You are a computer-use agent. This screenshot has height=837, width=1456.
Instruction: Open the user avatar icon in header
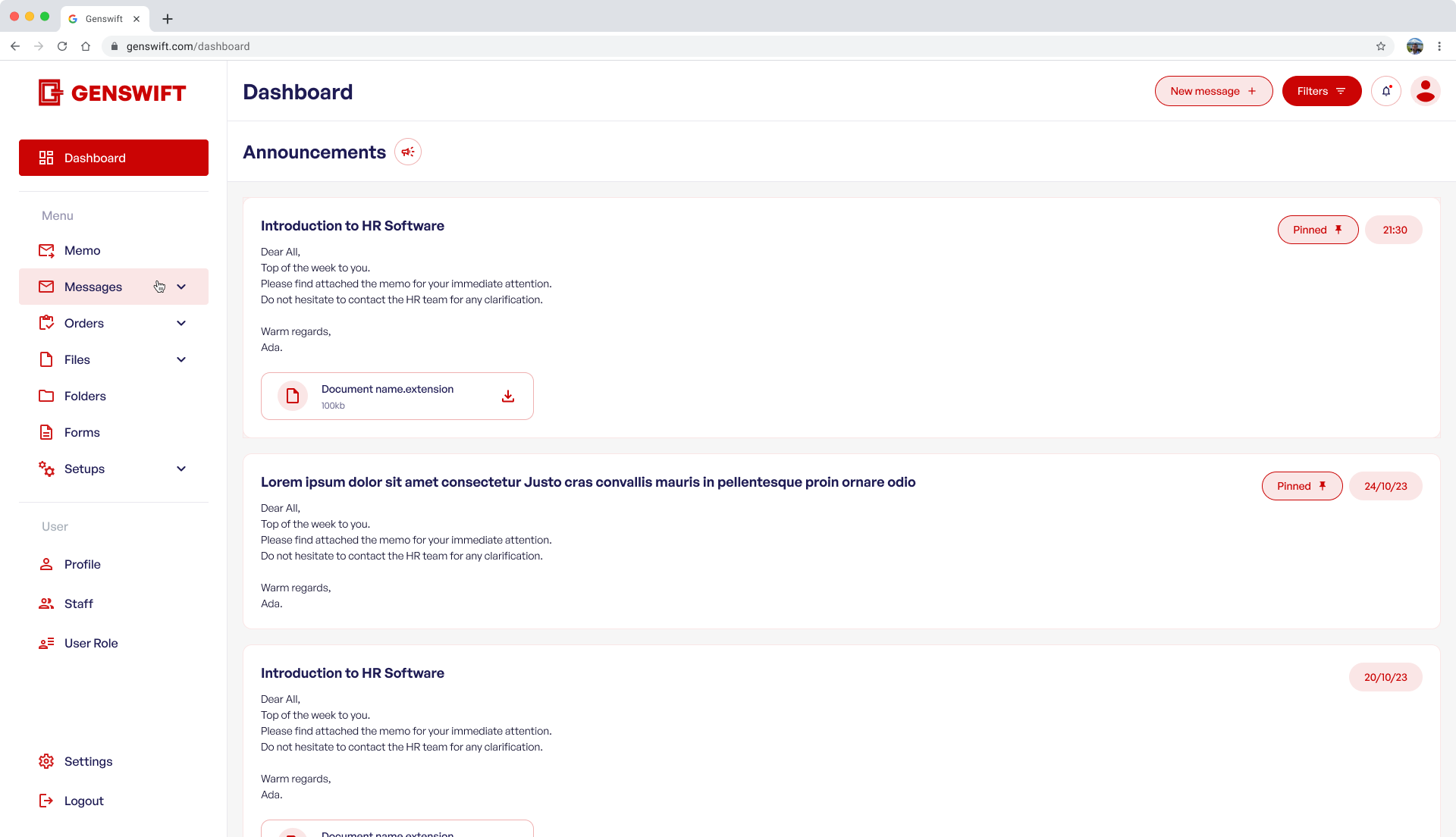1425,91
